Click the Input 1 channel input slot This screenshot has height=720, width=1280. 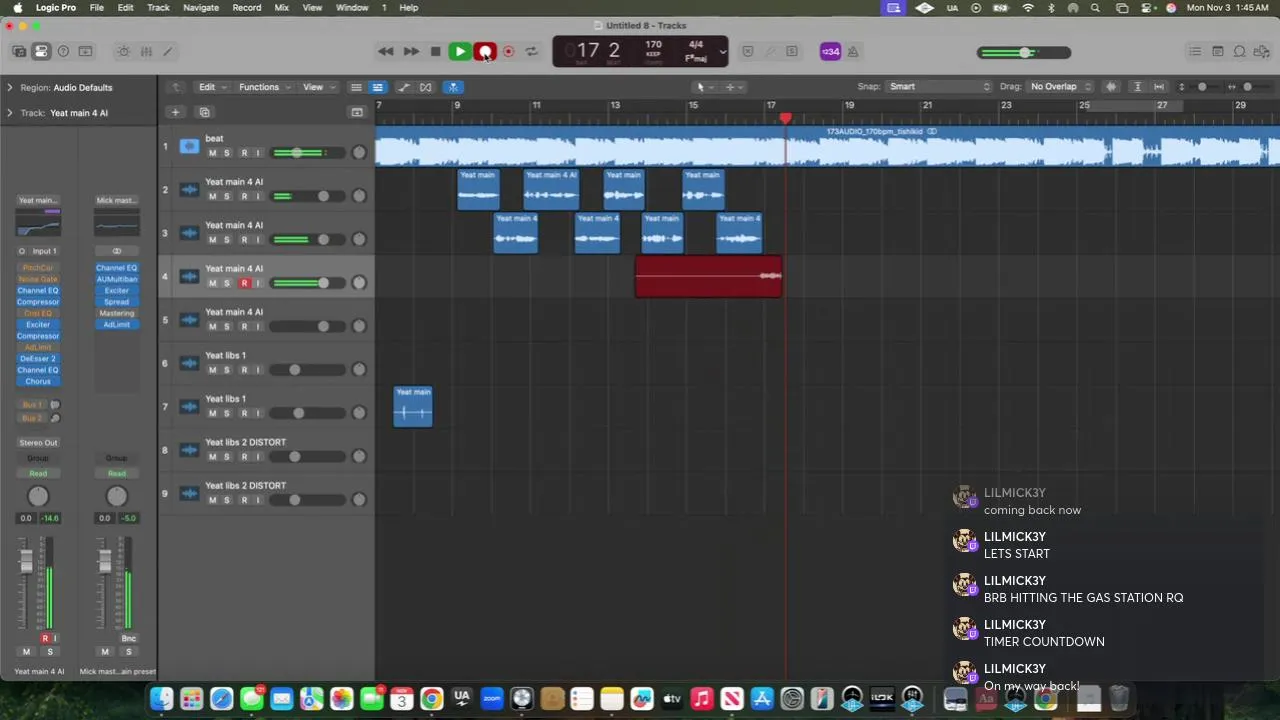tap(44, 251)
